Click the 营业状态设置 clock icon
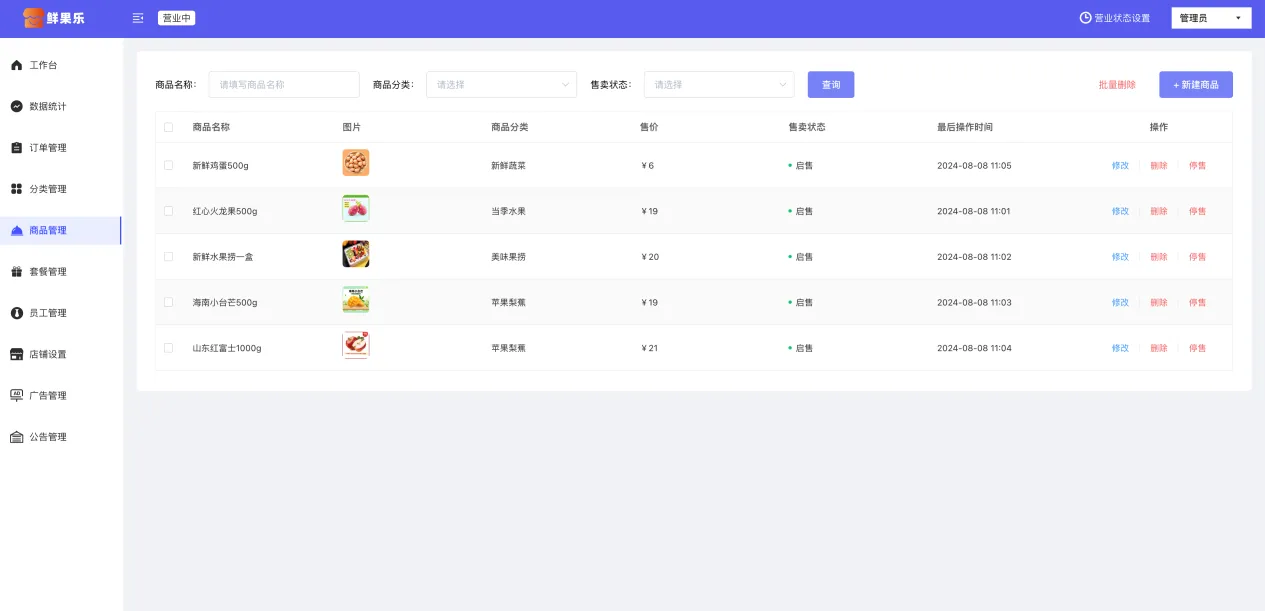This screenshot has height=611, width=1265. pyautogui.click(x=1085, y=18)
